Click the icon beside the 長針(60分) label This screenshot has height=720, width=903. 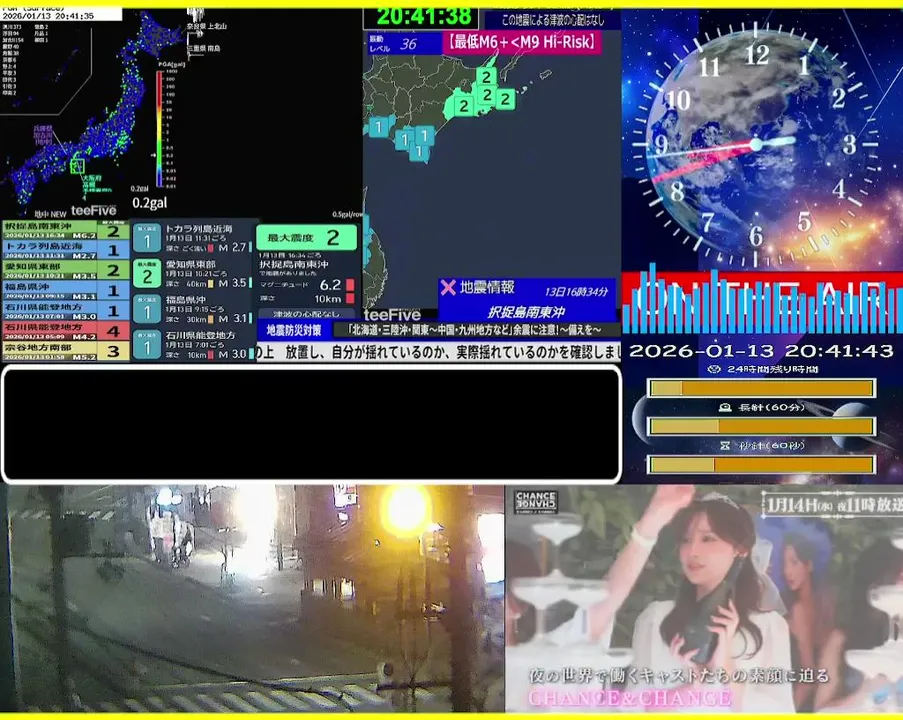tap(725, 407)
